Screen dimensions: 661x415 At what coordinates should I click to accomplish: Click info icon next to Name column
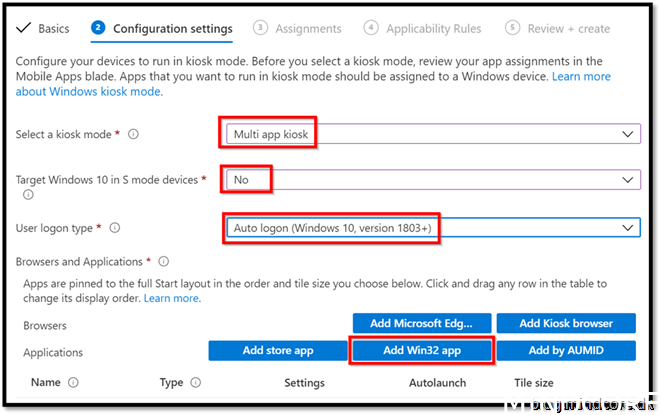tap(73, 382)
